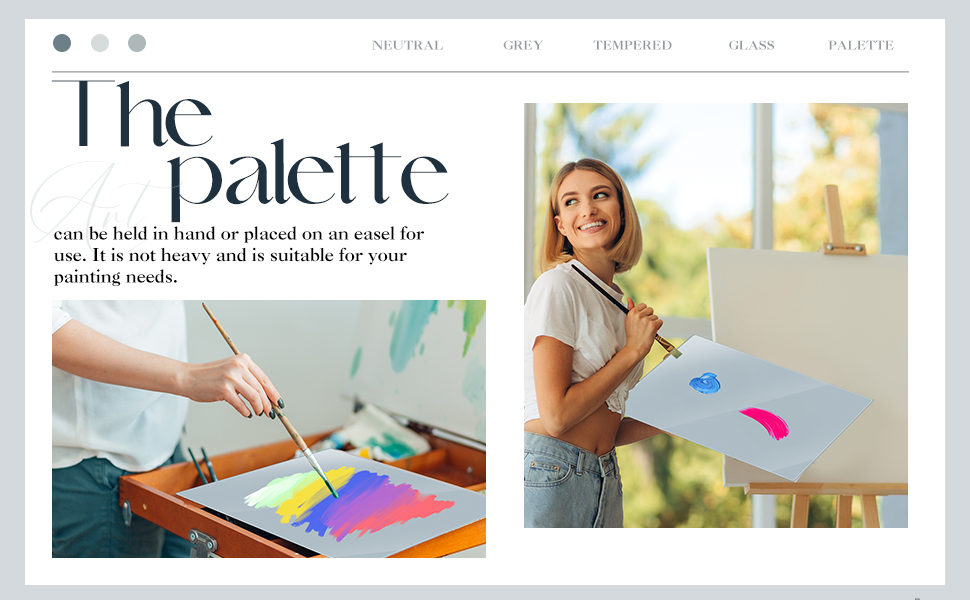Image resolution: width=970 pixels, height=600 pixels.
Task: Click the pink paint stroke on palette
Action: pos(766,423)
